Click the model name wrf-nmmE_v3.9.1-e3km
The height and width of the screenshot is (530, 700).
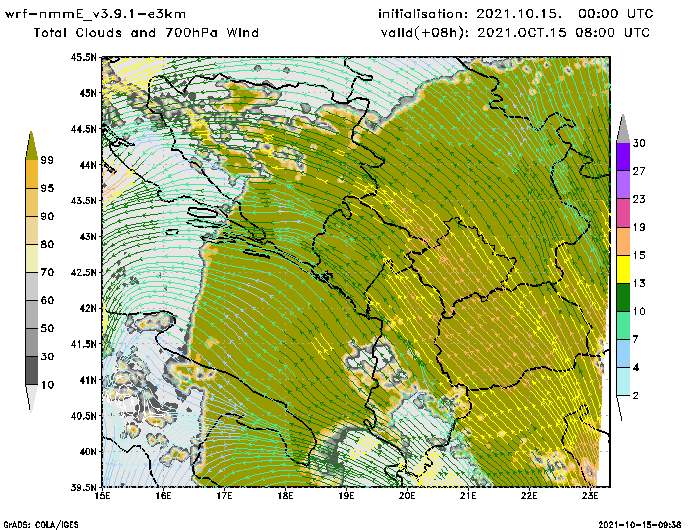tap(95, 14)
